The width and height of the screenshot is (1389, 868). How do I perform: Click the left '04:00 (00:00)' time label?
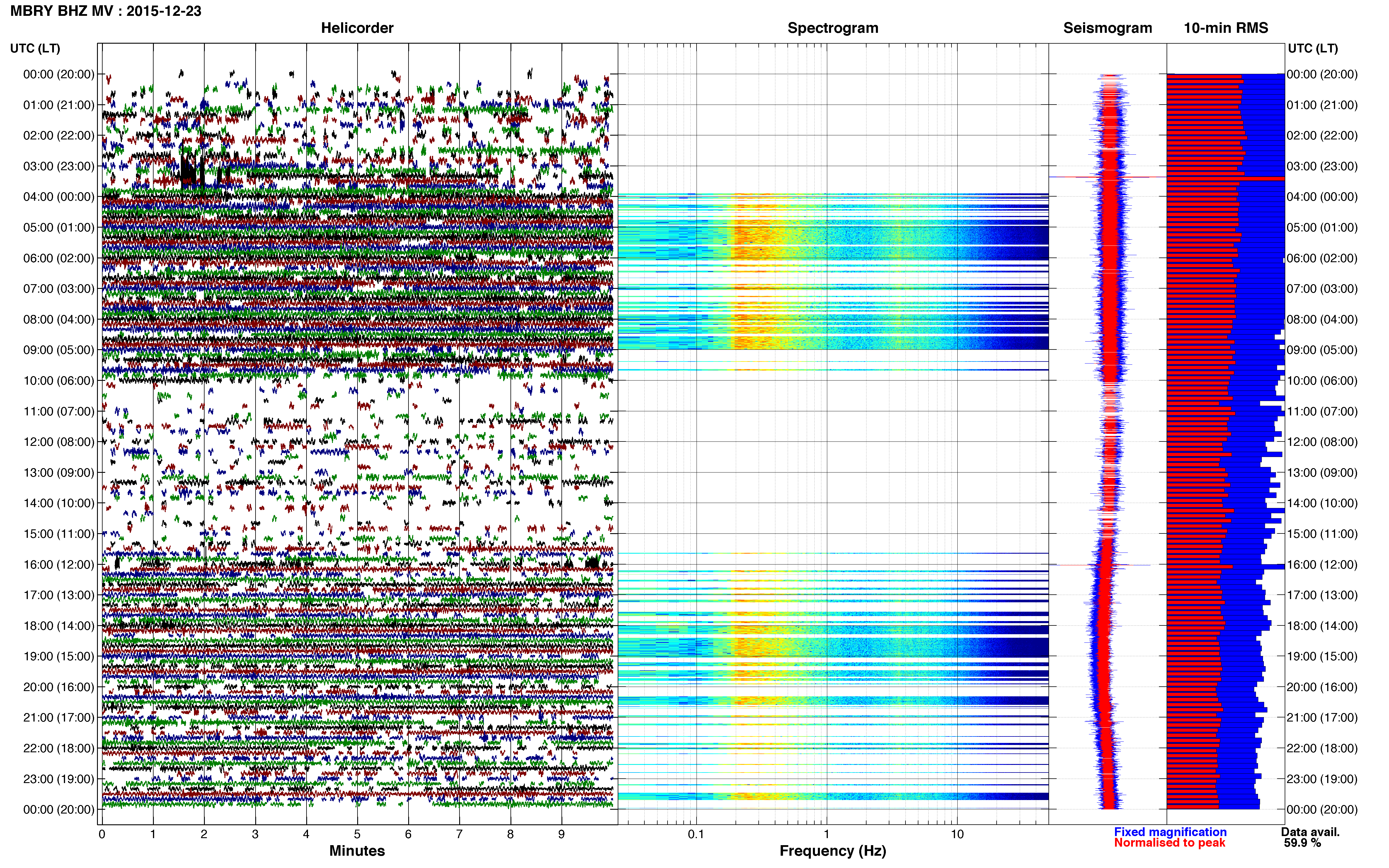coord(59,196)
